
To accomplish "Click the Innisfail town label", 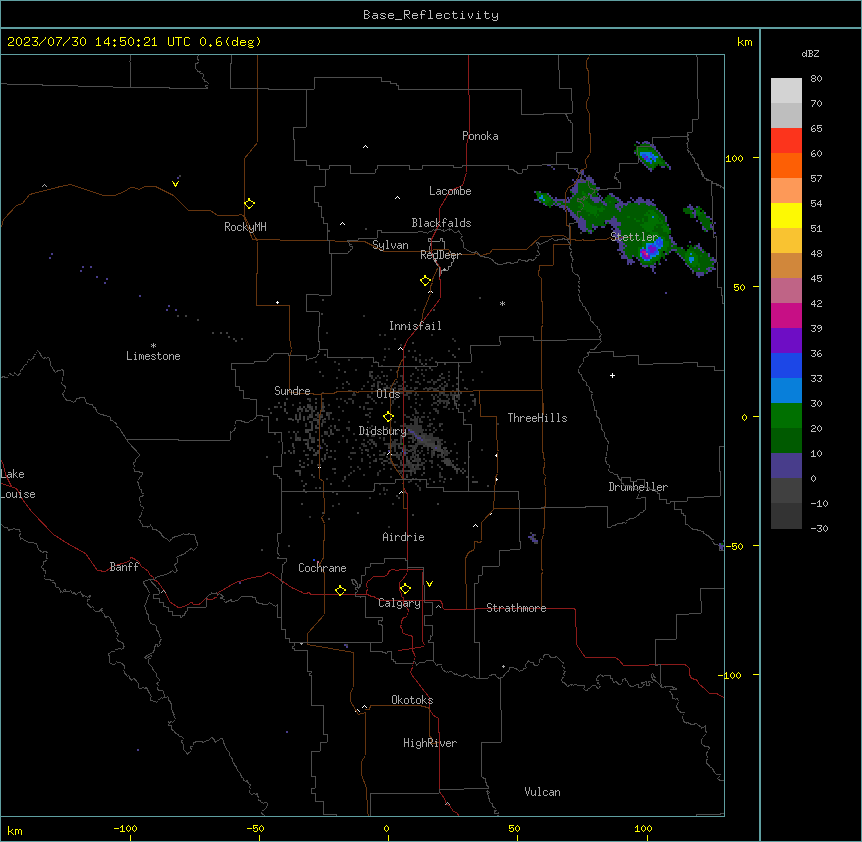I will 415,326.
